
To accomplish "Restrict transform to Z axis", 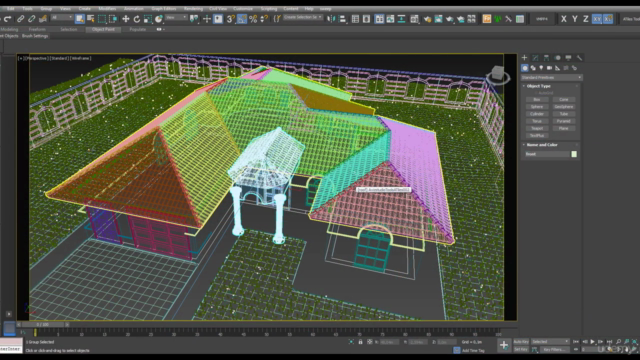I will [x=586, y=19].
